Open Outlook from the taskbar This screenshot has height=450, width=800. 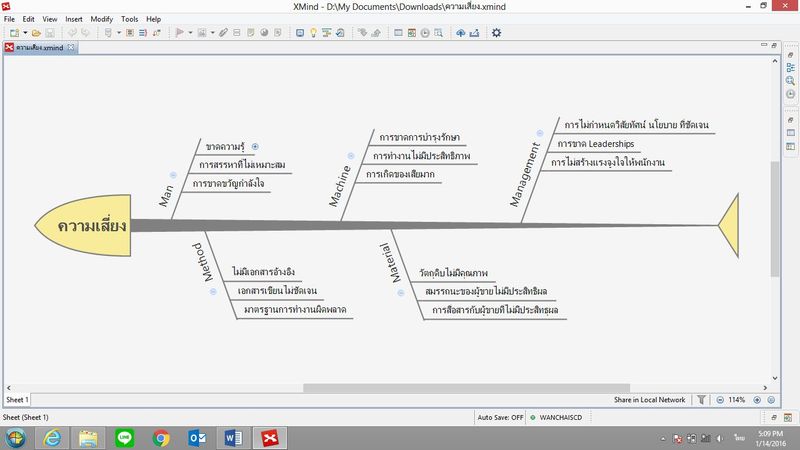coord(197,438)
